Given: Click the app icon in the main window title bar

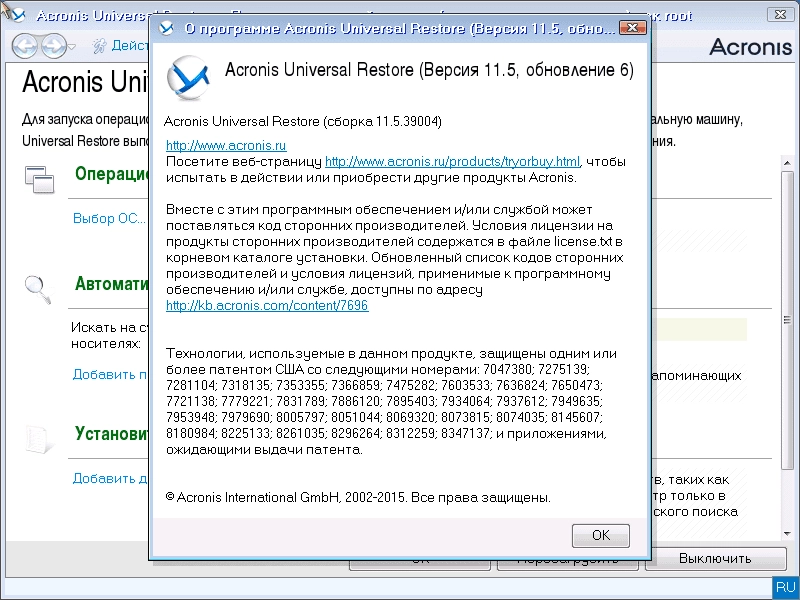Looking at the screenshot, I should tap(18, 15).
